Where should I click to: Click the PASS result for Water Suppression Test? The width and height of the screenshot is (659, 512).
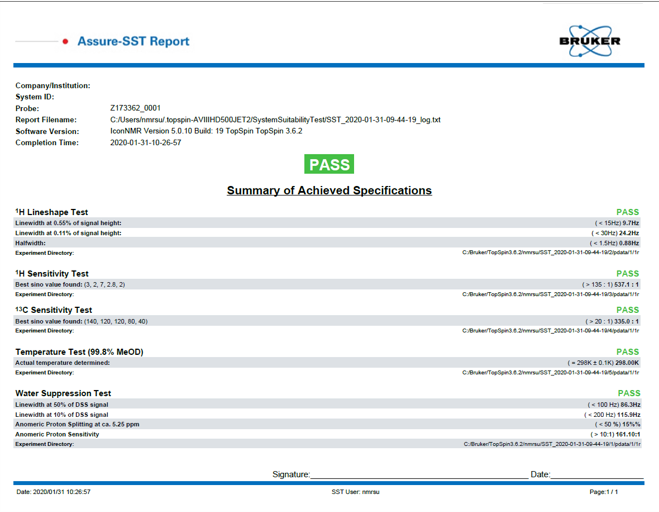tap(627, 394)
